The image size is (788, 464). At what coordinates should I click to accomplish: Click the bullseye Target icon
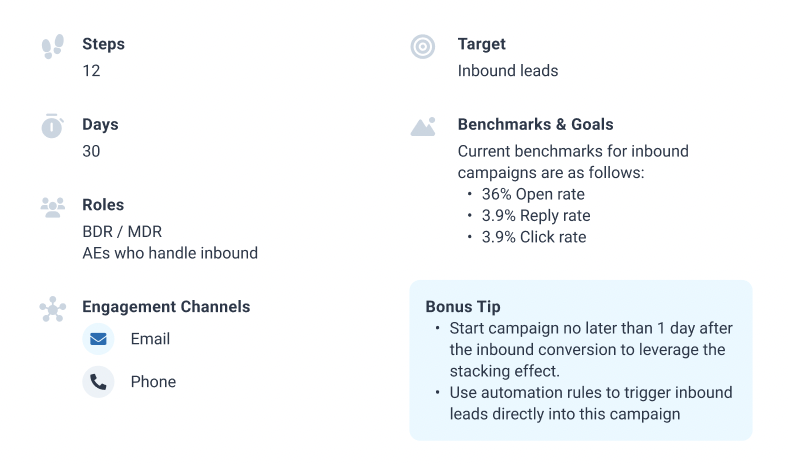pos(423,47)
